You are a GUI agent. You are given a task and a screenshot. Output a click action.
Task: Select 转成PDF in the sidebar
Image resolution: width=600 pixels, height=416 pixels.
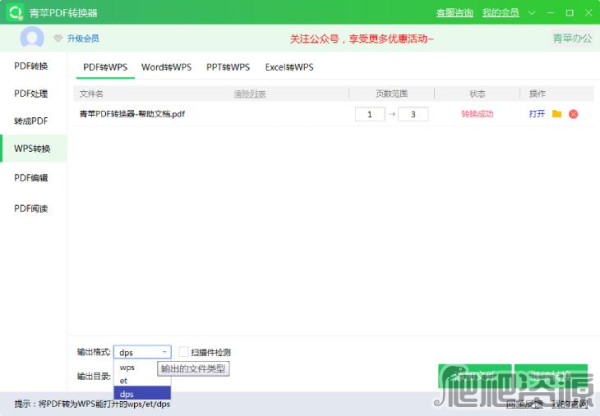click(31, 121)
